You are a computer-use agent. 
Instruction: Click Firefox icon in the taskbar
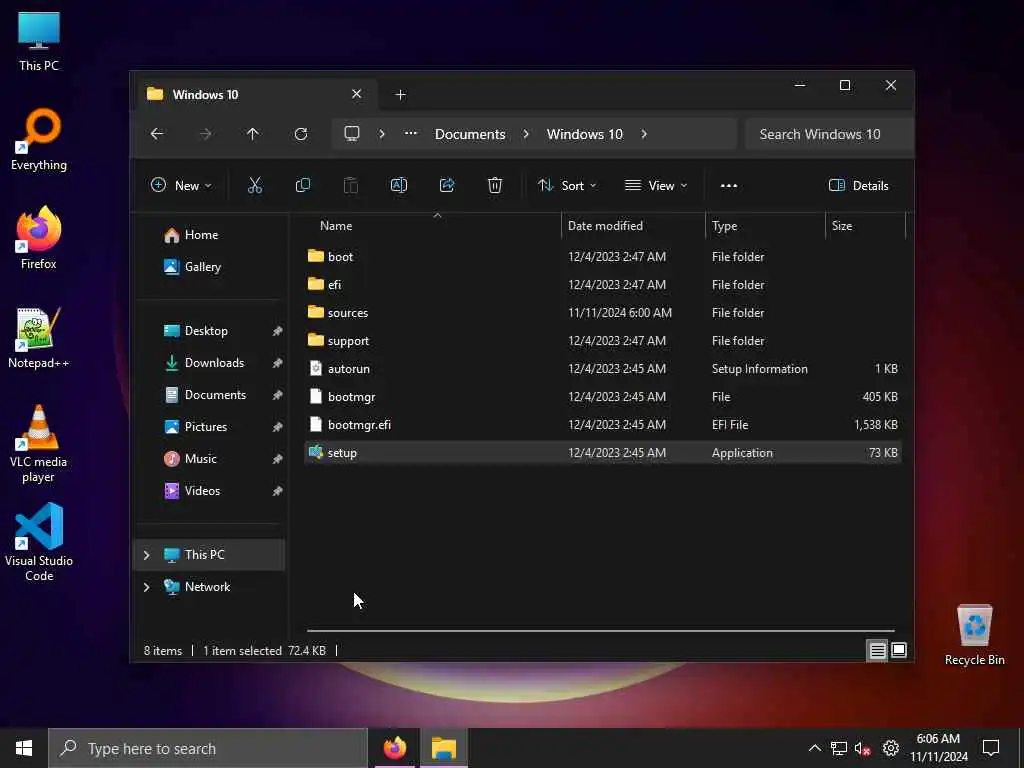pyautogui.click(x=394, y=748)
